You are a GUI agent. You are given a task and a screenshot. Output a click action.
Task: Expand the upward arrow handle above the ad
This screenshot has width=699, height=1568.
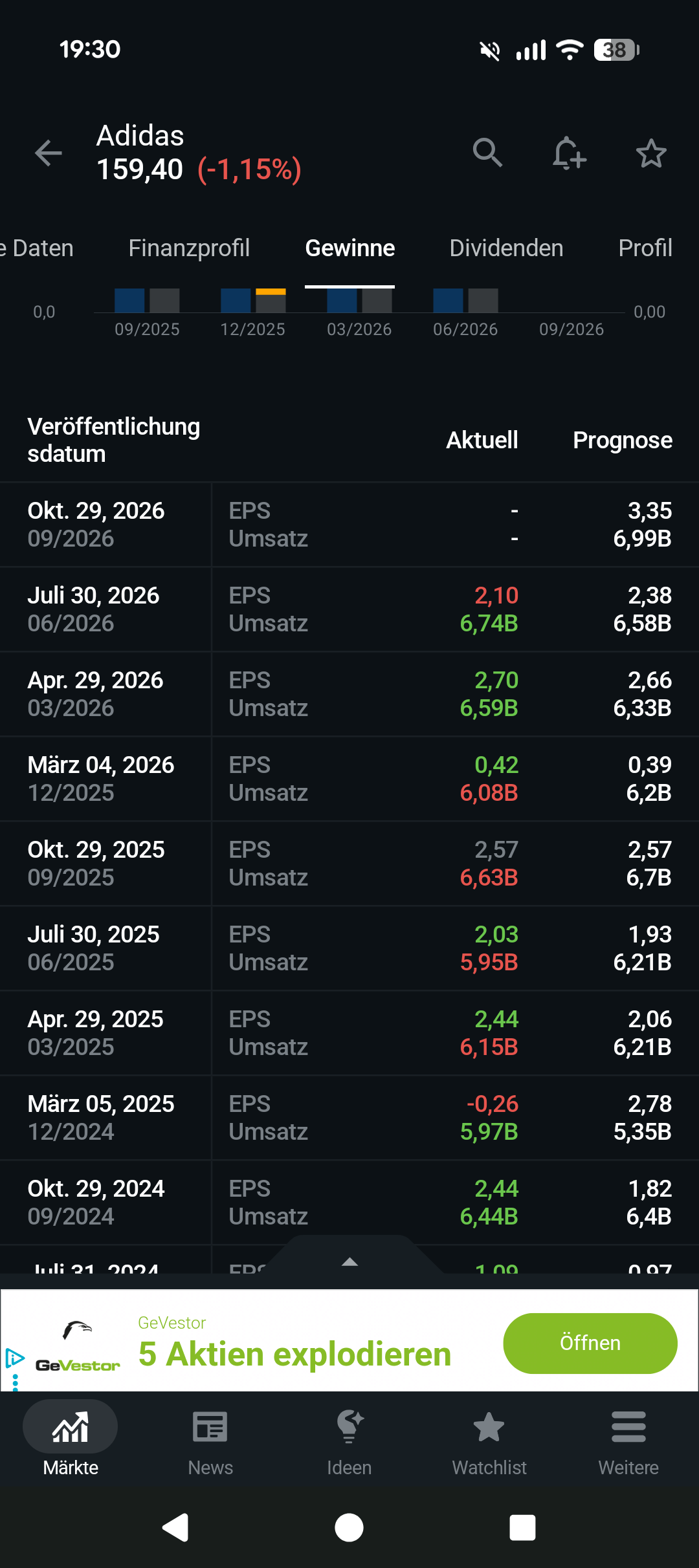(349, 1261)
